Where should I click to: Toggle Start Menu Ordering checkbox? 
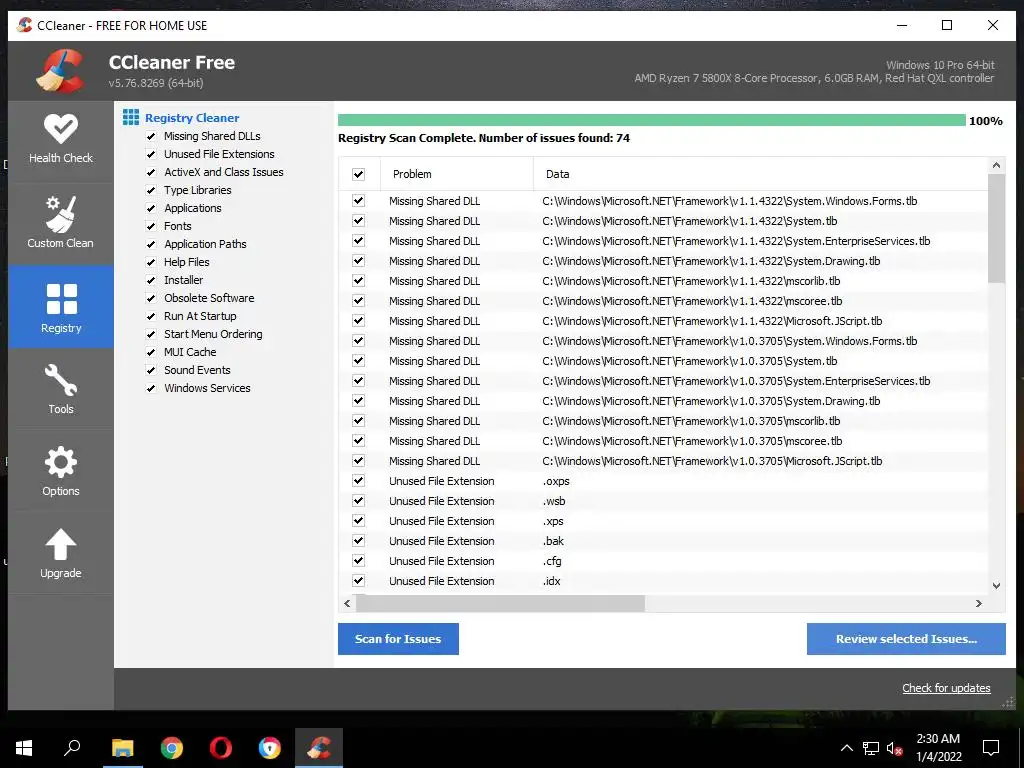(151, 334)
